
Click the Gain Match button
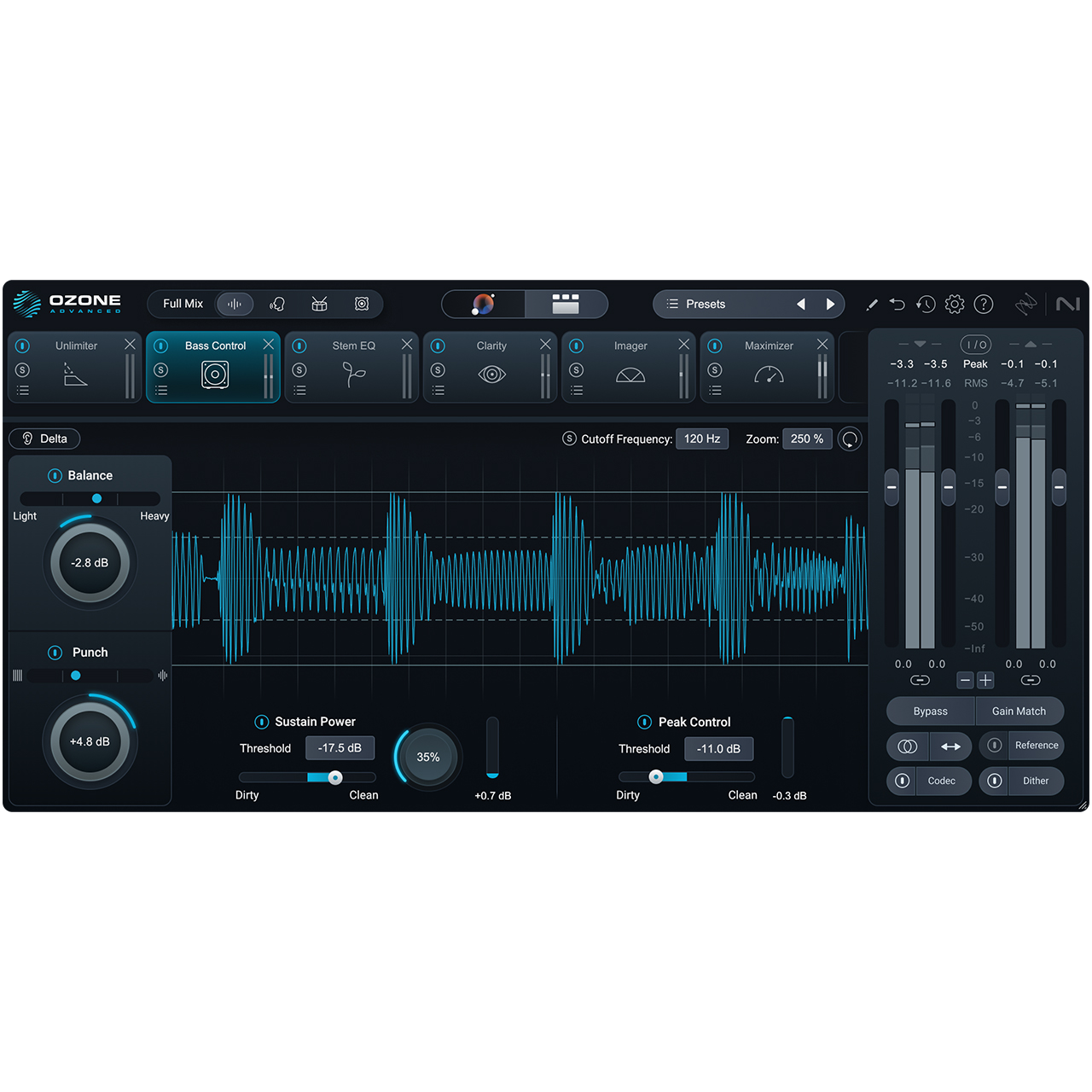click(1019, 711)
